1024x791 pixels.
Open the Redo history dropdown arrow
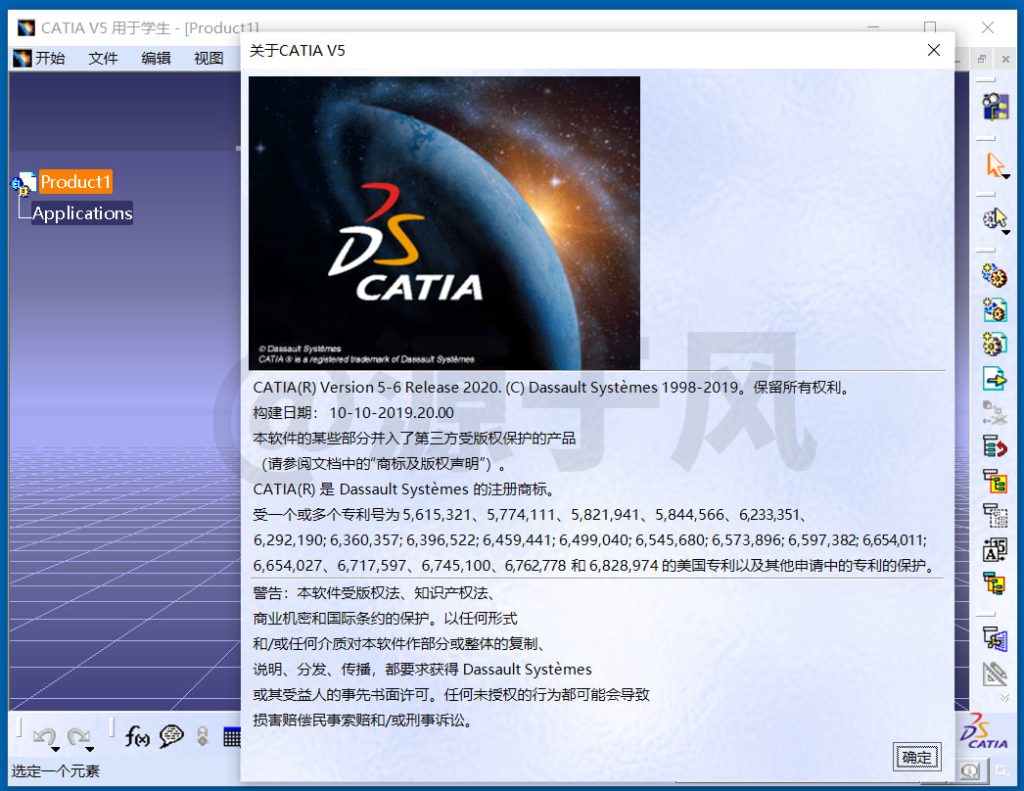tap(90, 749)
